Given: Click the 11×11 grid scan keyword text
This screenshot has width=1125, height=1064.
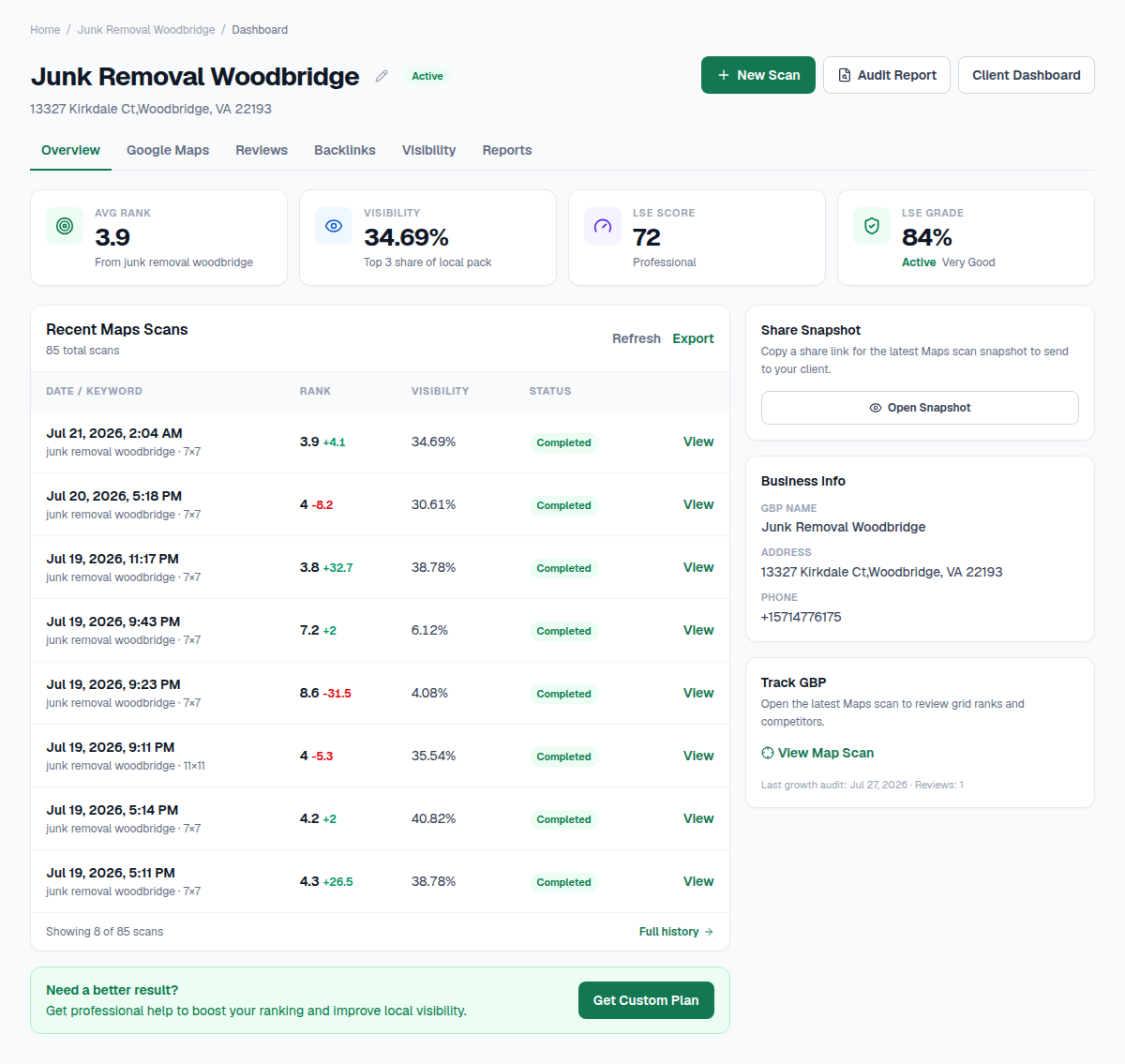Looking at the screenshot, I should coord(126,766).
